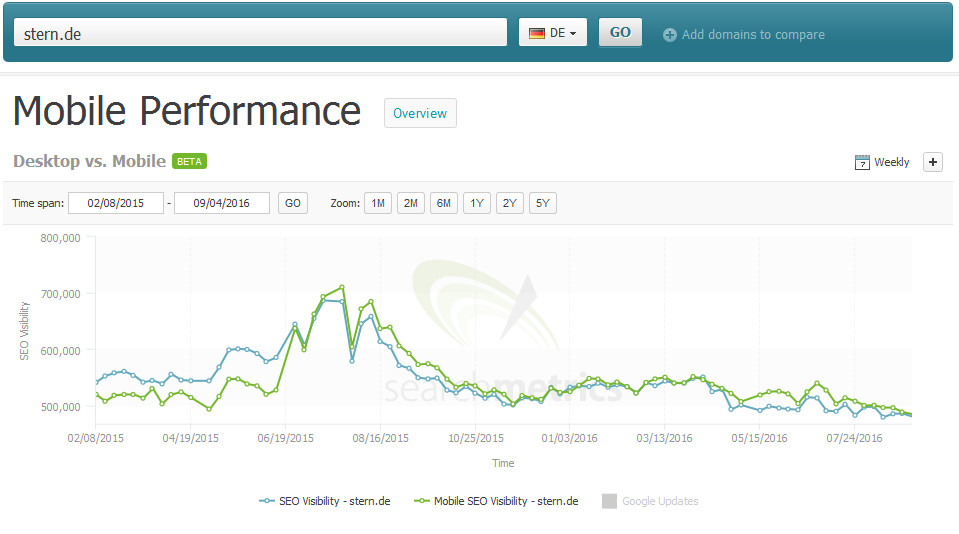Click the 06/19/2015 x-axis label
The image size is (959, 534).
286,438
